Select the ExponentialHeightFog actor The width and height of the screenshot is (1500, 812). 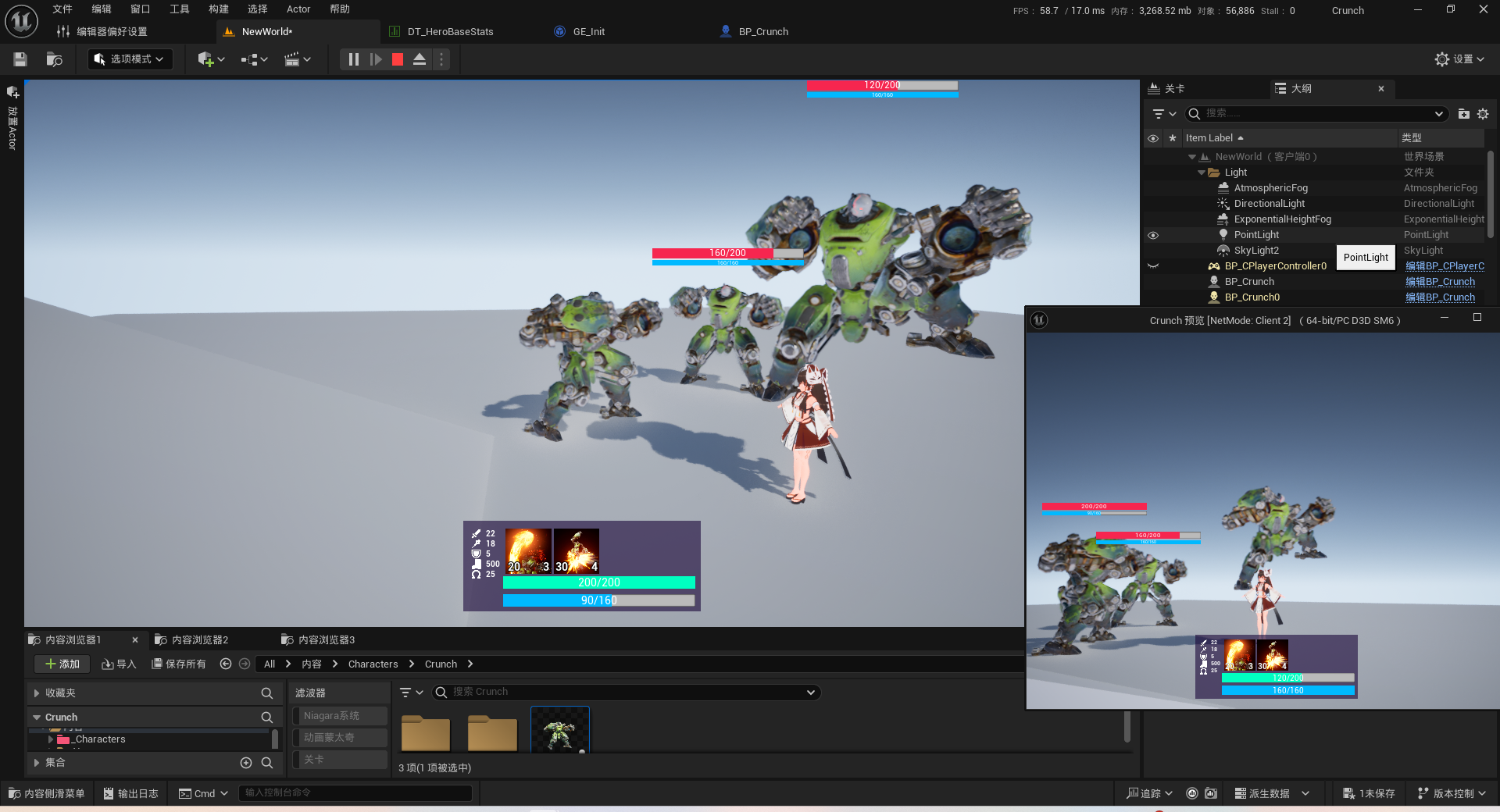1282,219
